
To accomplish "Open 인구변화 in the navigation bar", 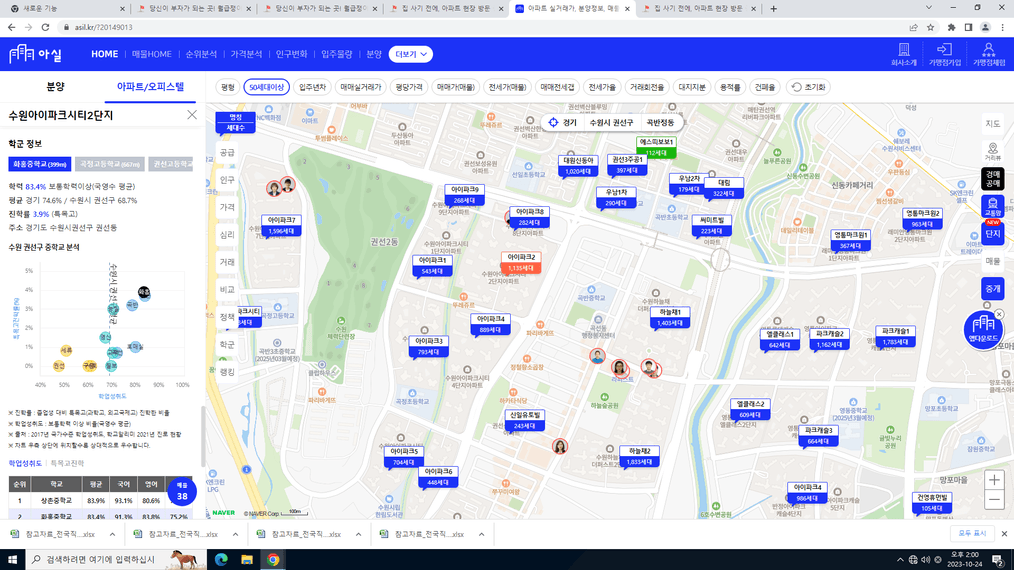I will coord(292,54).
